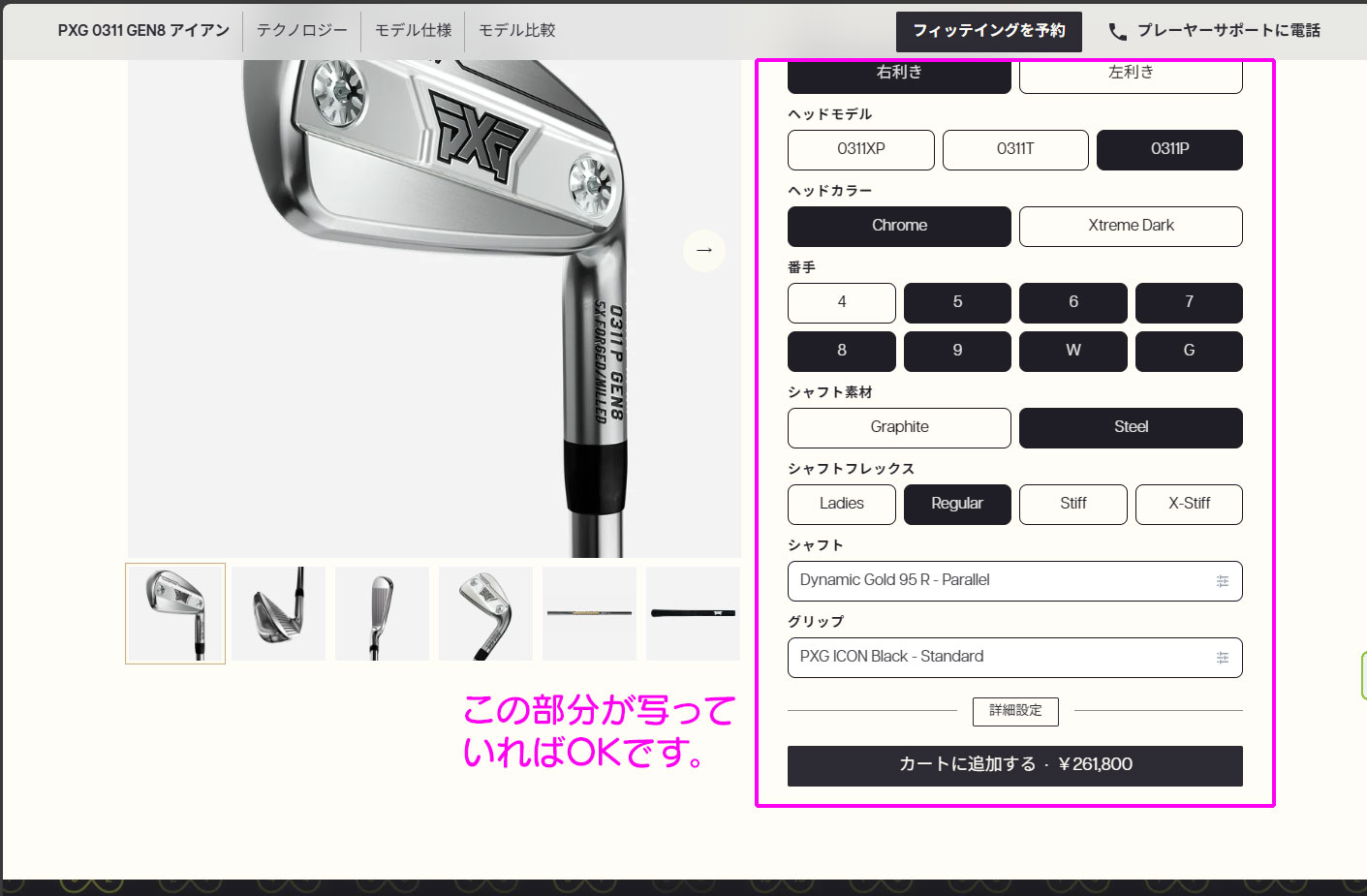Screen dimensions: 1367x896
Task: Open the grip selector options icon
Action: 1222,658
